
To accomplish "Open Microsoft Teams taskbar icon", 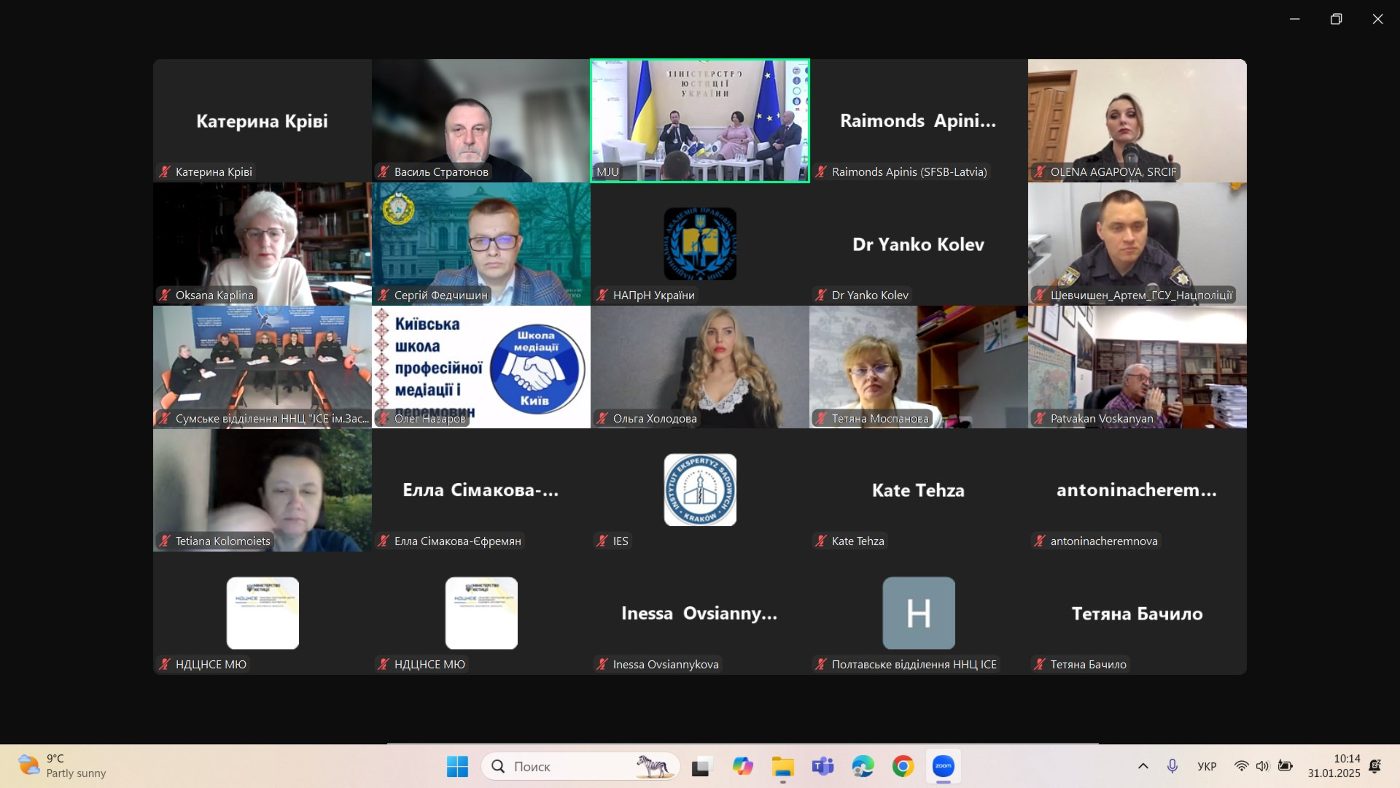I will click(823, 766).
